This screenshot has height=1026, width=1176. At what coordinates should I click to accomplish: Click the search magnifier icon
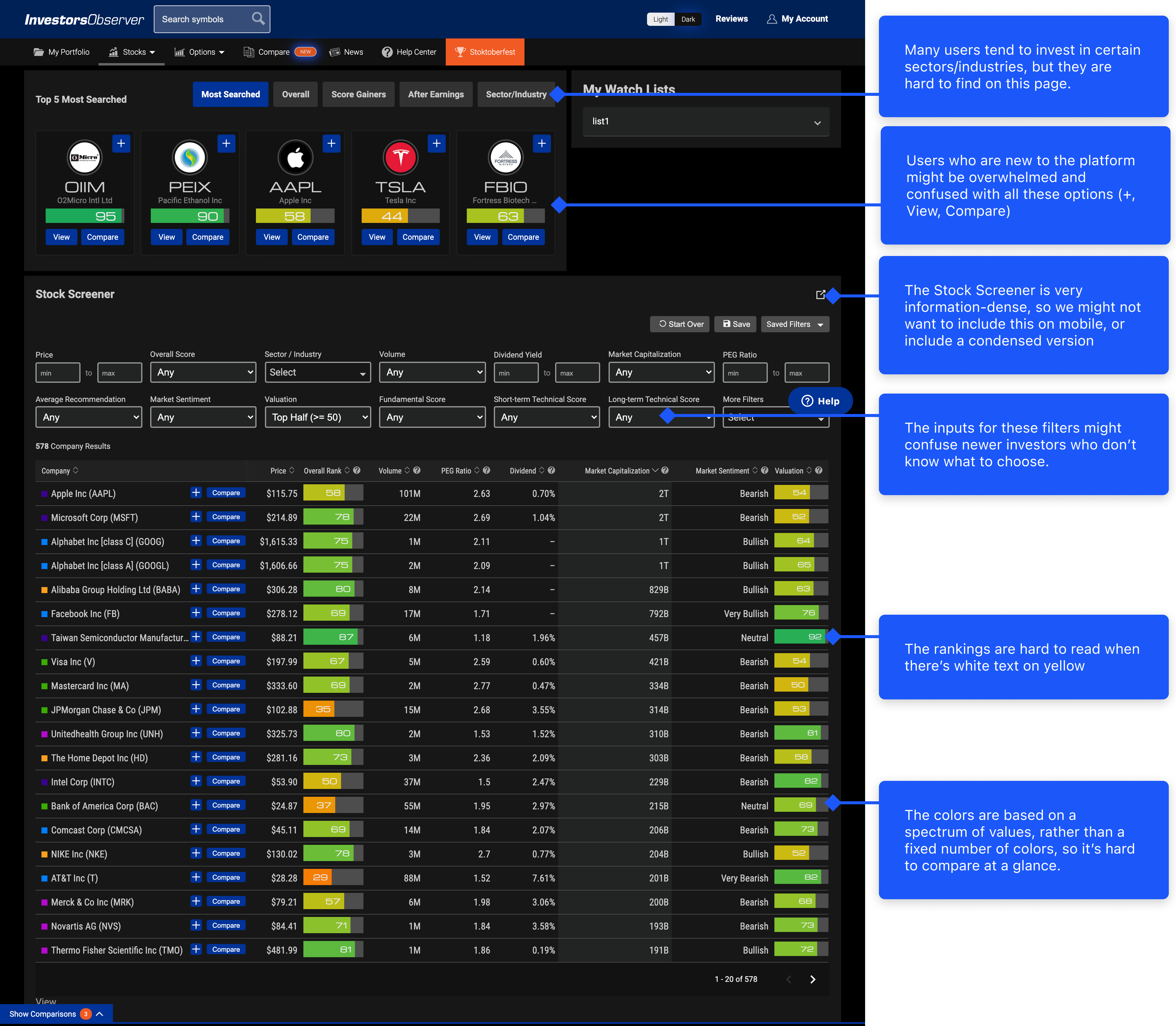258,18
